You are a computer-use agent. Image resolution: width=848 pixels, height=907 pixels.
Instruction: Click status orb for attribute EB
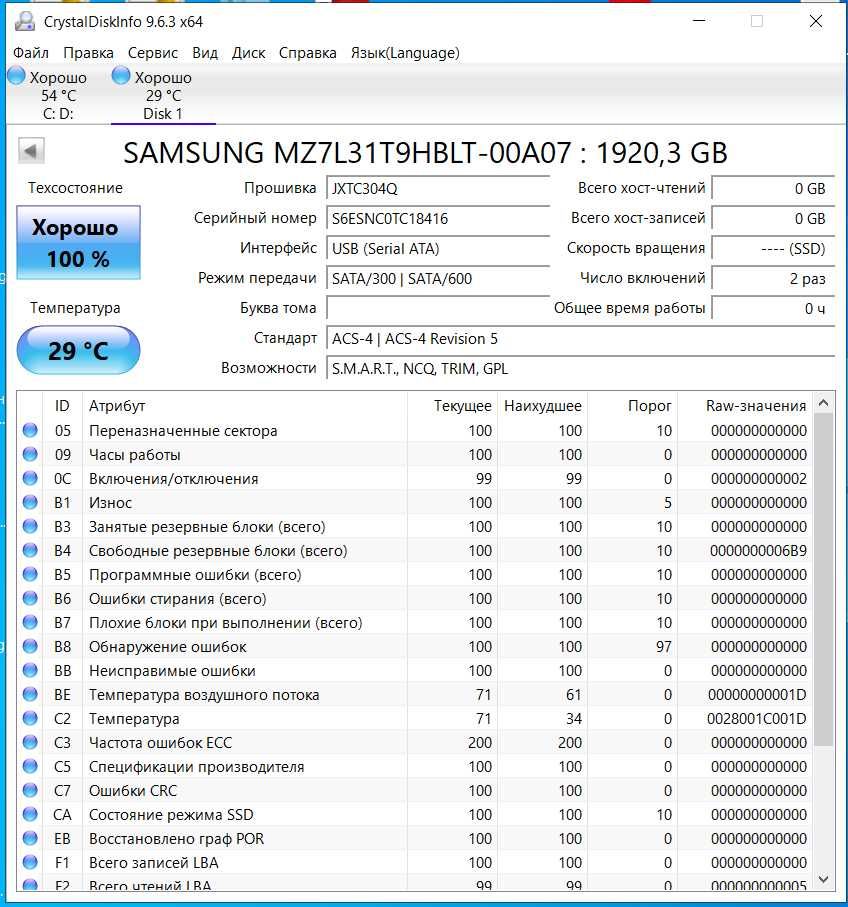[x=30, y=839]
